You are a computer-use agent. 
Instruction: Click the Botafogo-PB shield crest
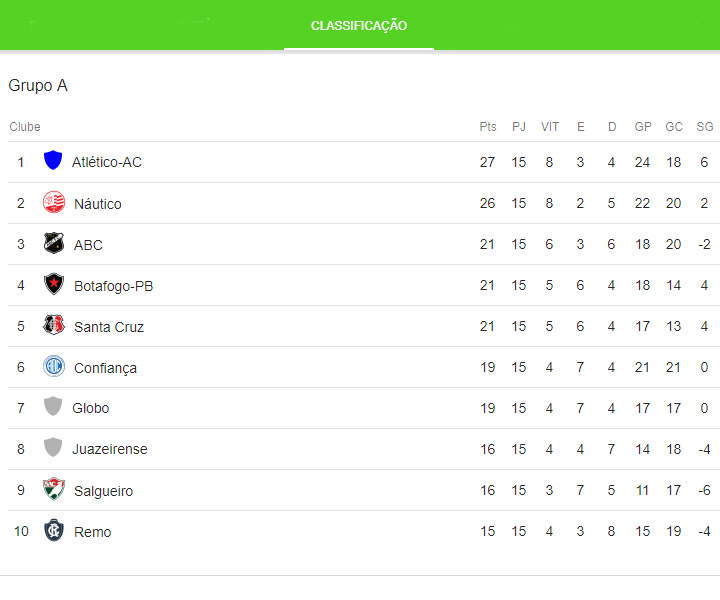[x=54, y=285]
